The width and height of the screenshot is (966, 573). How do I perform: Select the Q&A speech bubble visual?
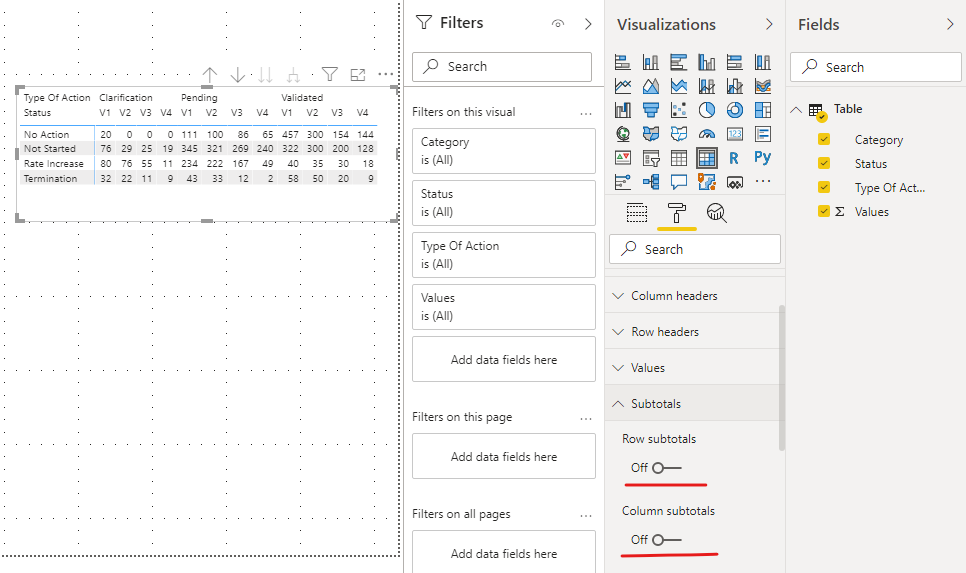[x=679, y=182]
